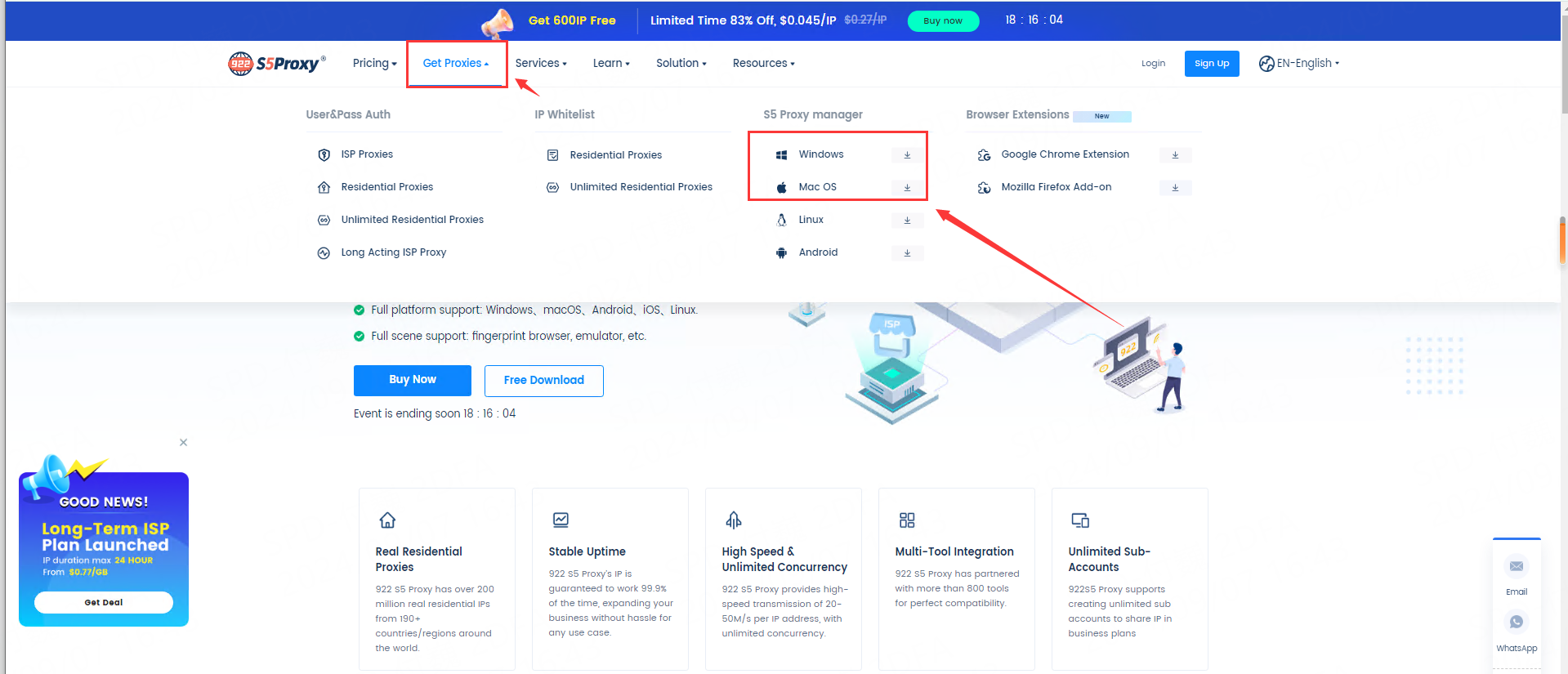Click the Get Deal banner button
The width and height of the screenshot is (1568, 674).
tap(104, 602)
